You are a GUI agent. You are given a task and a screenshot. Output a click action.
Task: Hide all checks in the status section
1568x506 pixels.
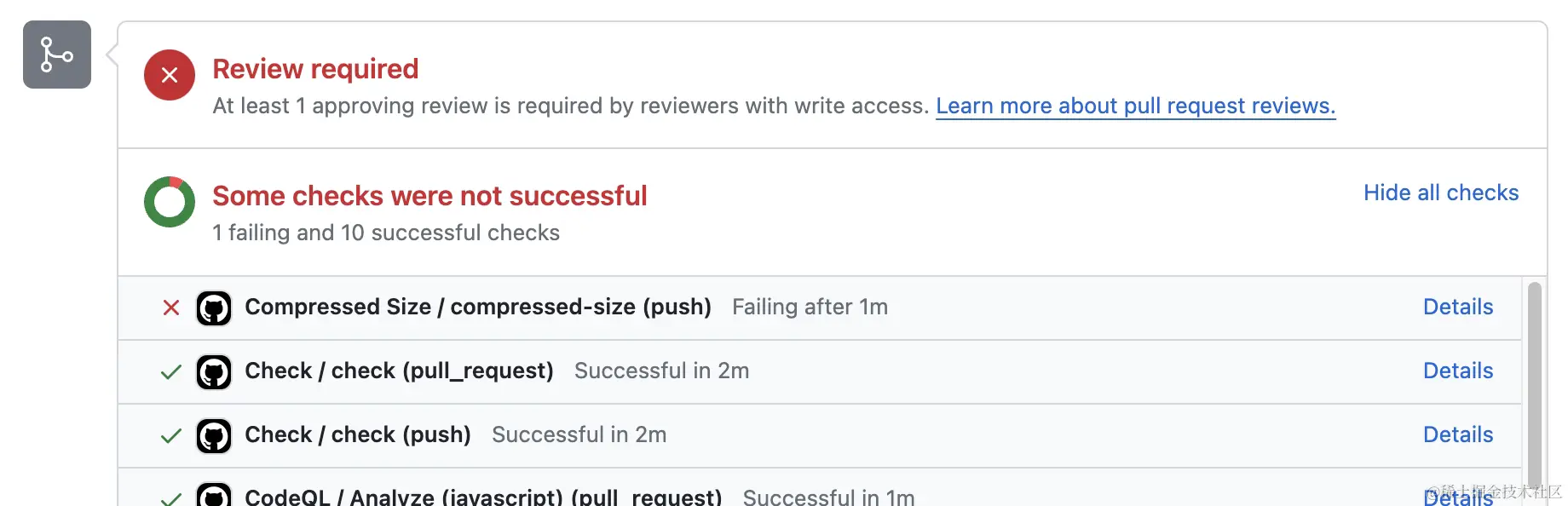point(1440,193)
